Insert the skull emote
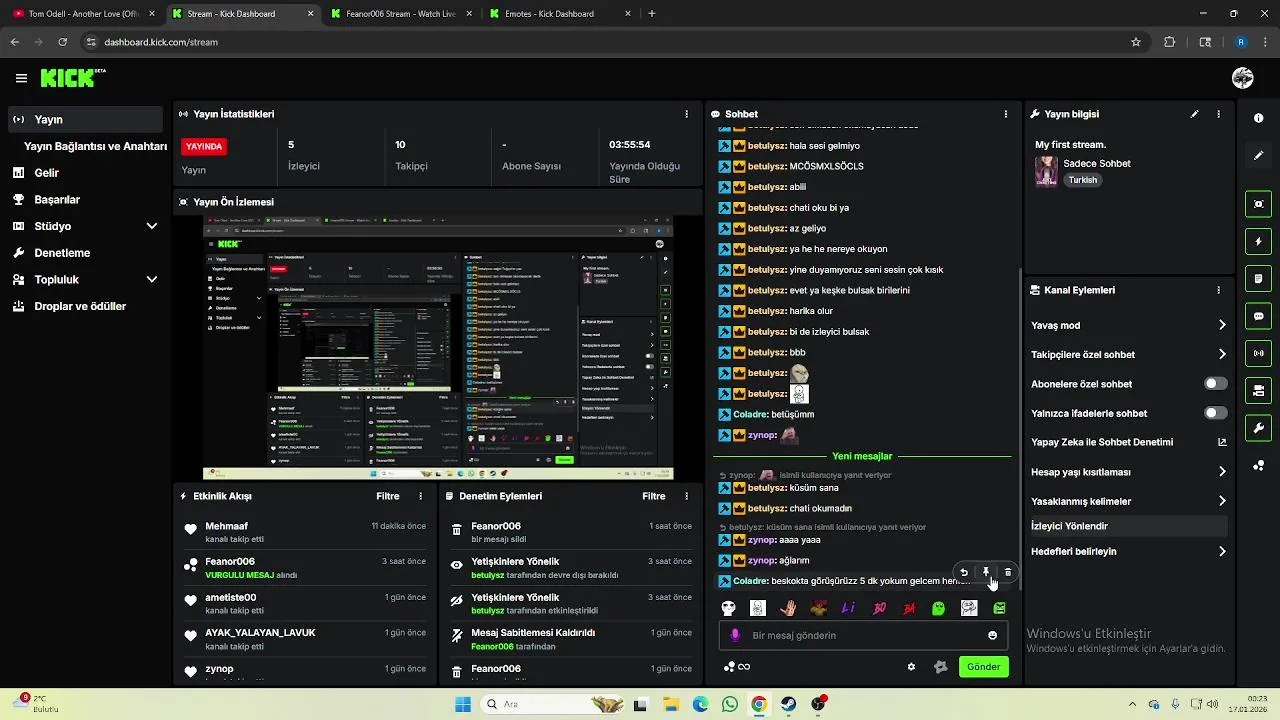Image resolution: width=1280 pixels, height=720 pixels. (x=728, y=608)
